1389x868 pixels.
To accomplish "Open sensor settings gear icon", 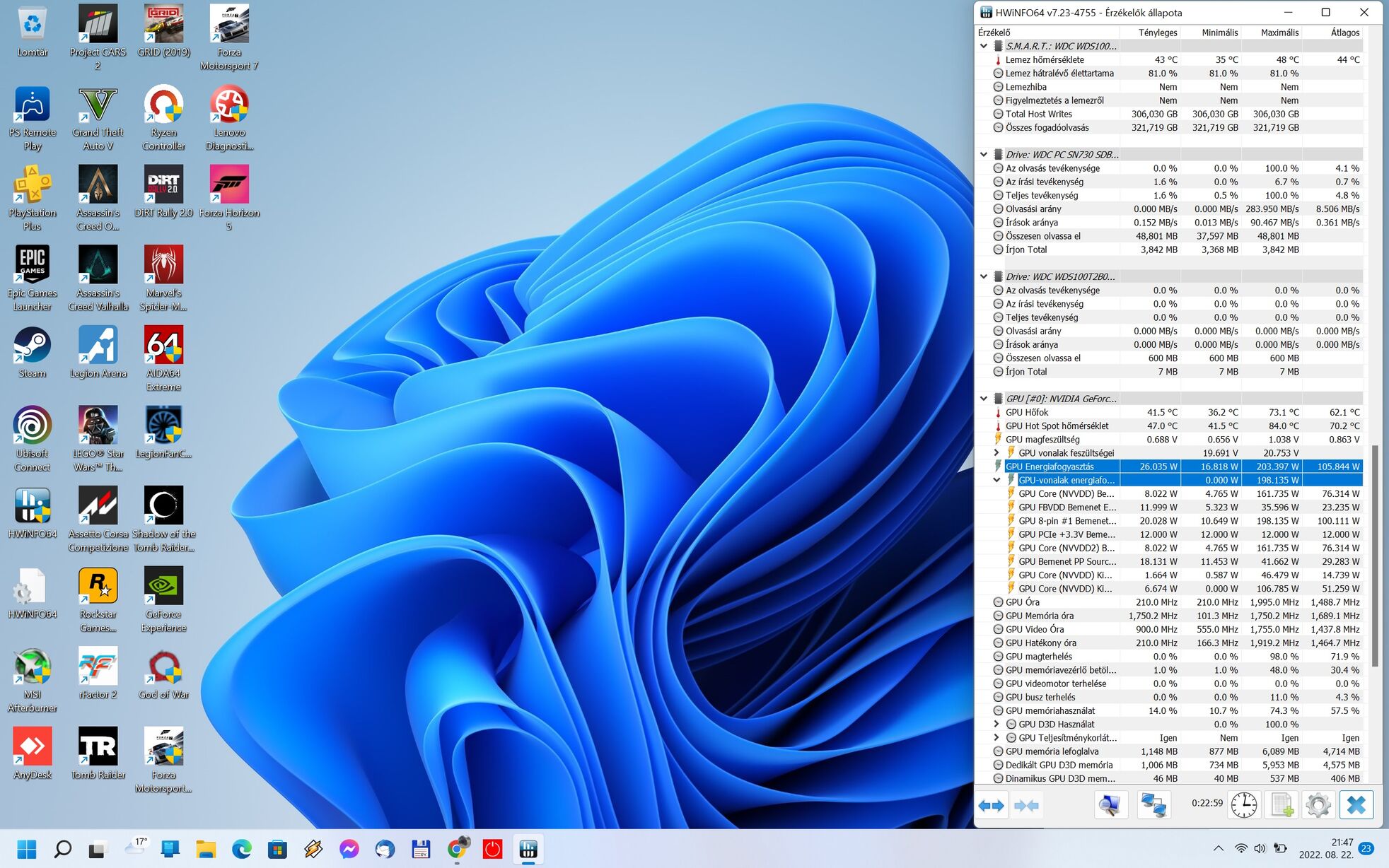I will (1318, 805).
